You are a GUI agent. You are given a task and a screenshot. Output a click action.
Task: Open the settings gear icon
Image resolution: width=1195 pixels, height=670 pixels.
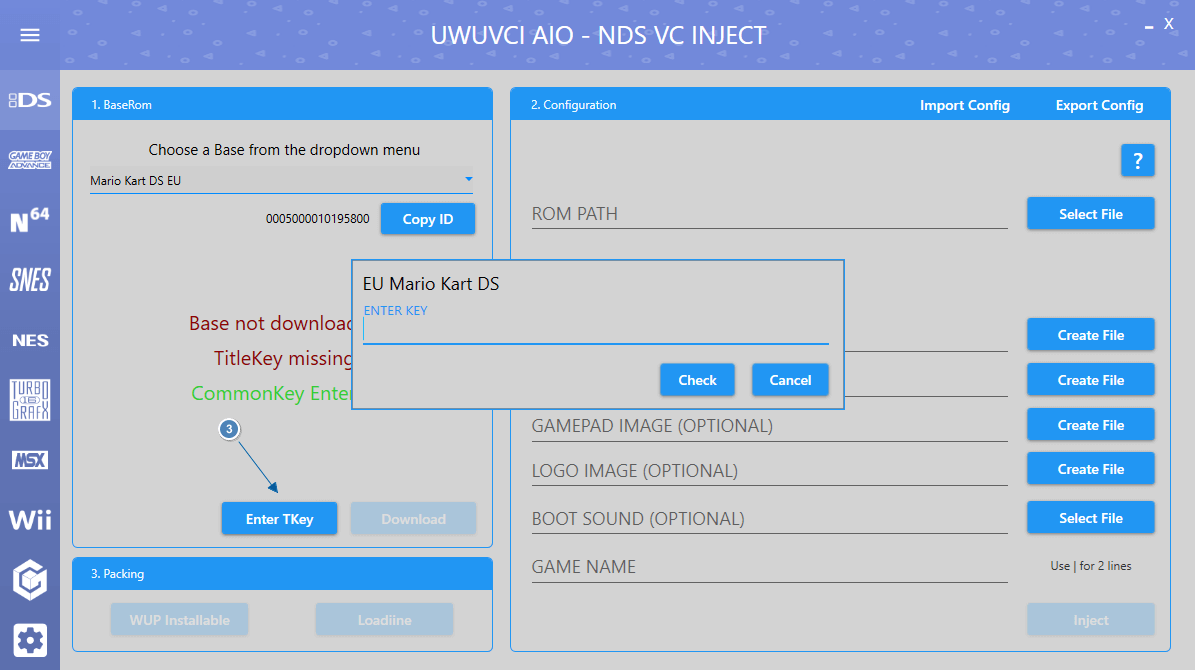pos(30,640)
